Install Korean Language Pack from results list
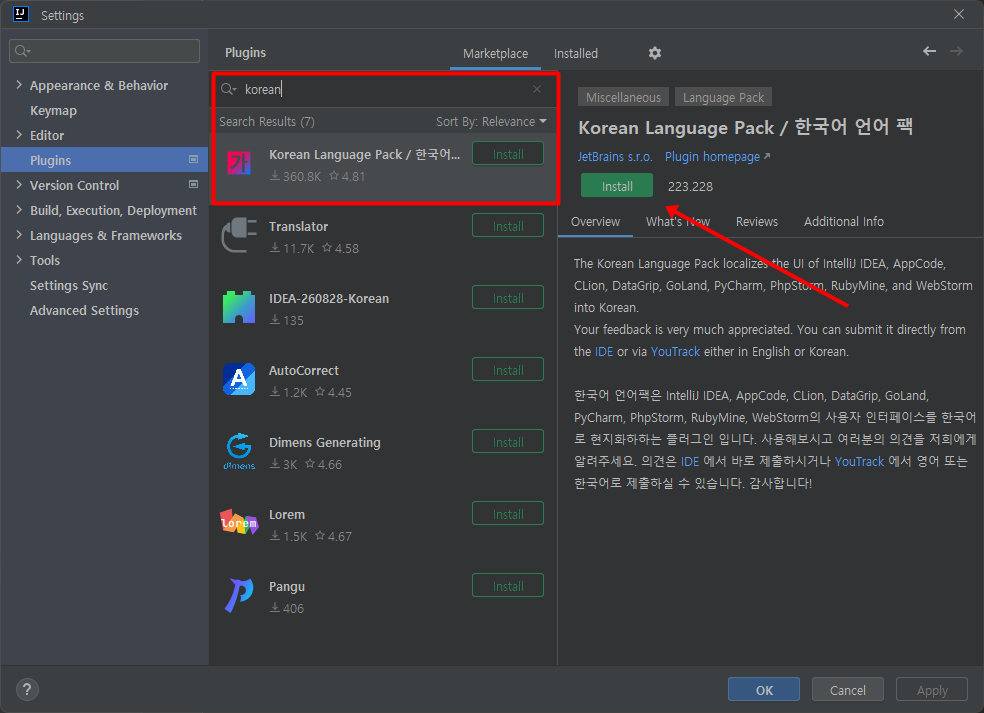This screenshot has width=984, height=713. (x=508, y=154)
